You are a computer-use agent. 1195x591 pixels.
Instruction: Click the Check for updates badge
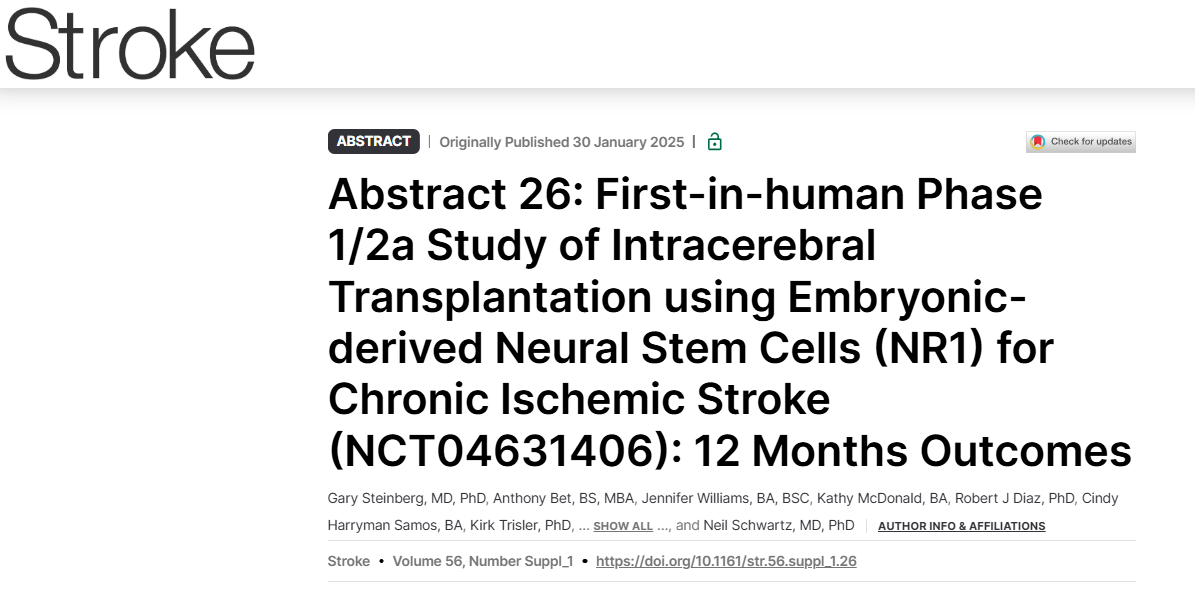tap(1081, 142)
